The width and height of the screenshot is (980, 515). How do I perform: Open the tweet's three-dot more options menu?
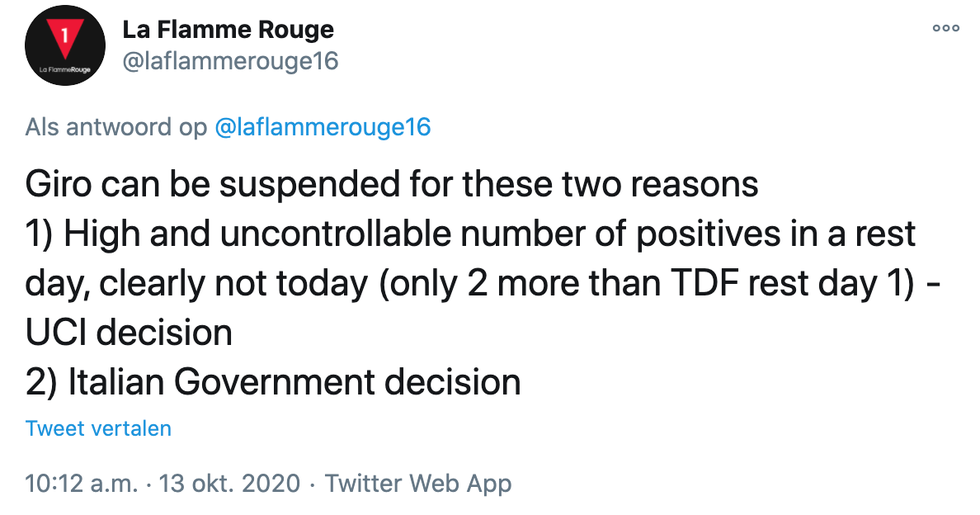tap(946, 28)
